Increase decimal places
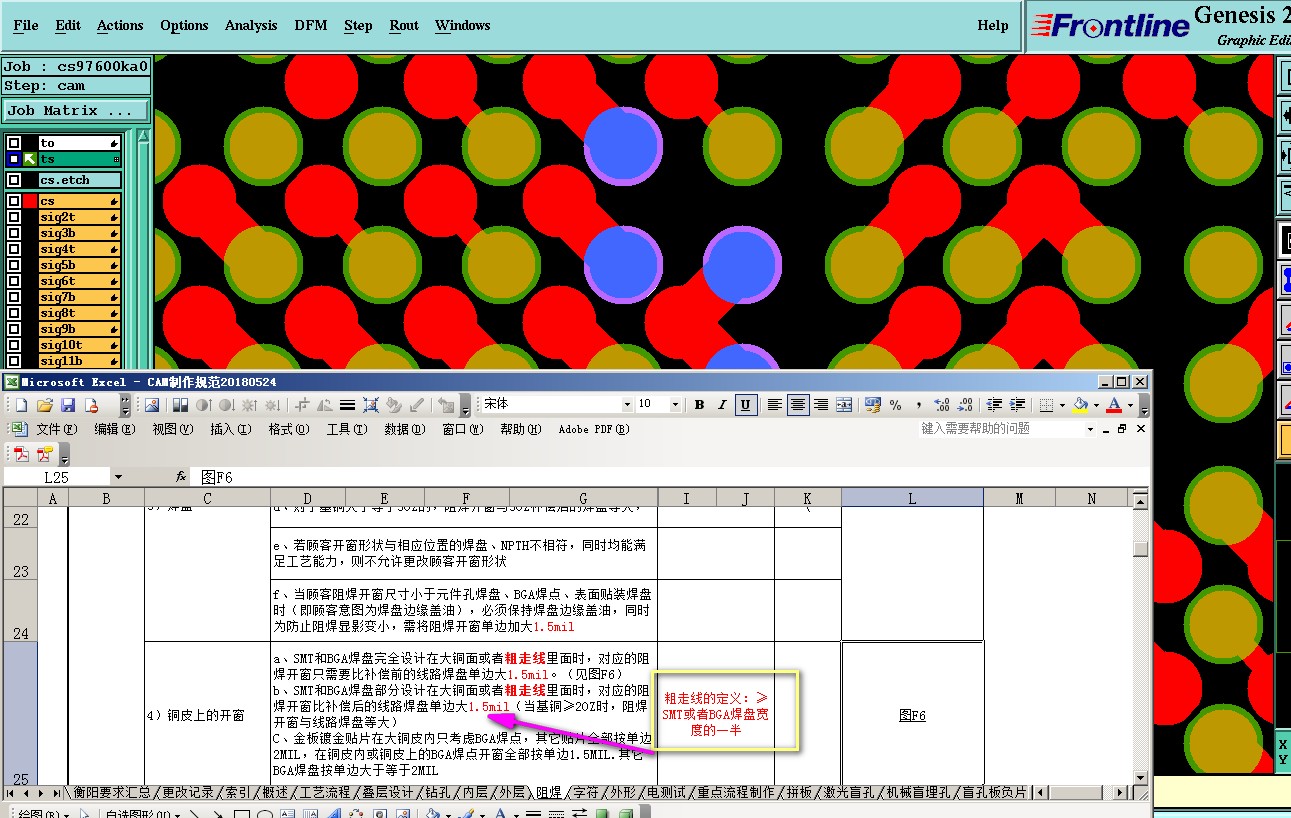 tap(942, 405)
